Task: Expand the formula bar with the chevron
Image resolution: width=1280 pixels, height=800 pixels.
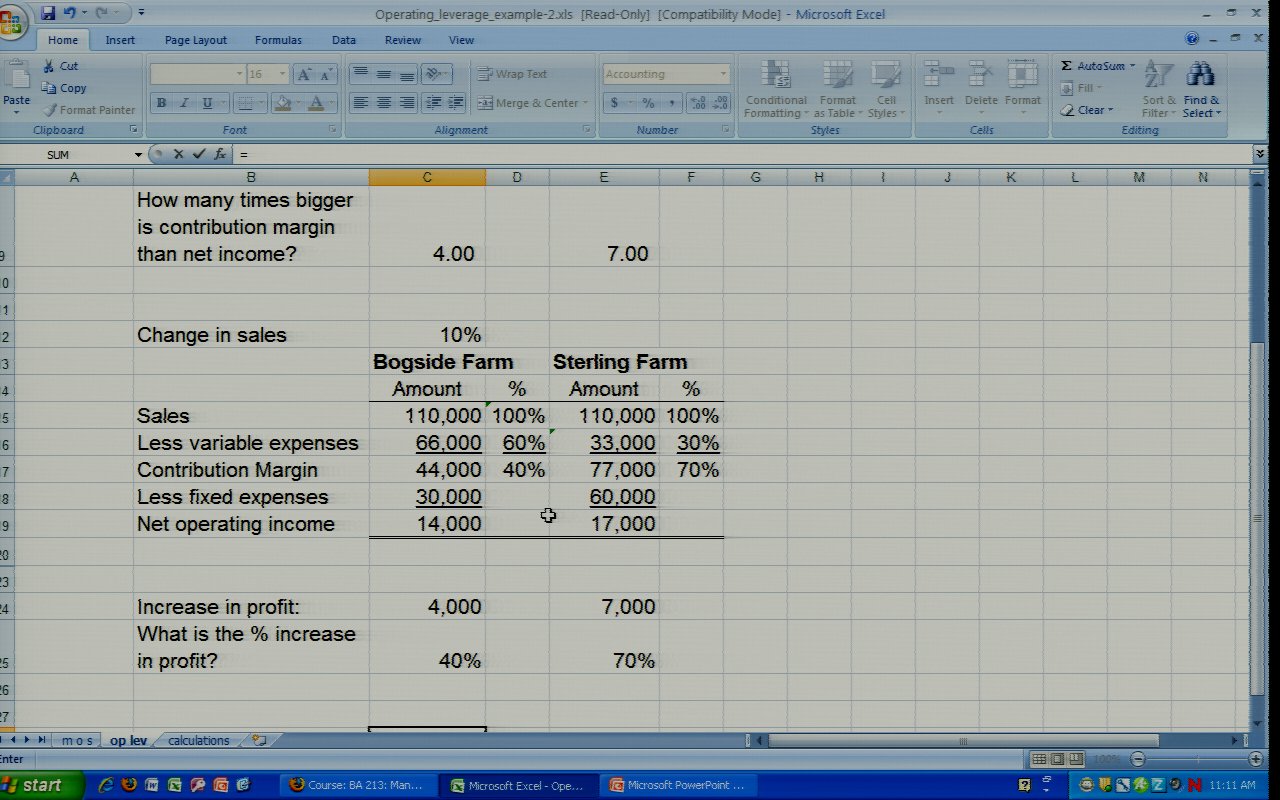Action: pyautogui.click(x=1259, y=154)
